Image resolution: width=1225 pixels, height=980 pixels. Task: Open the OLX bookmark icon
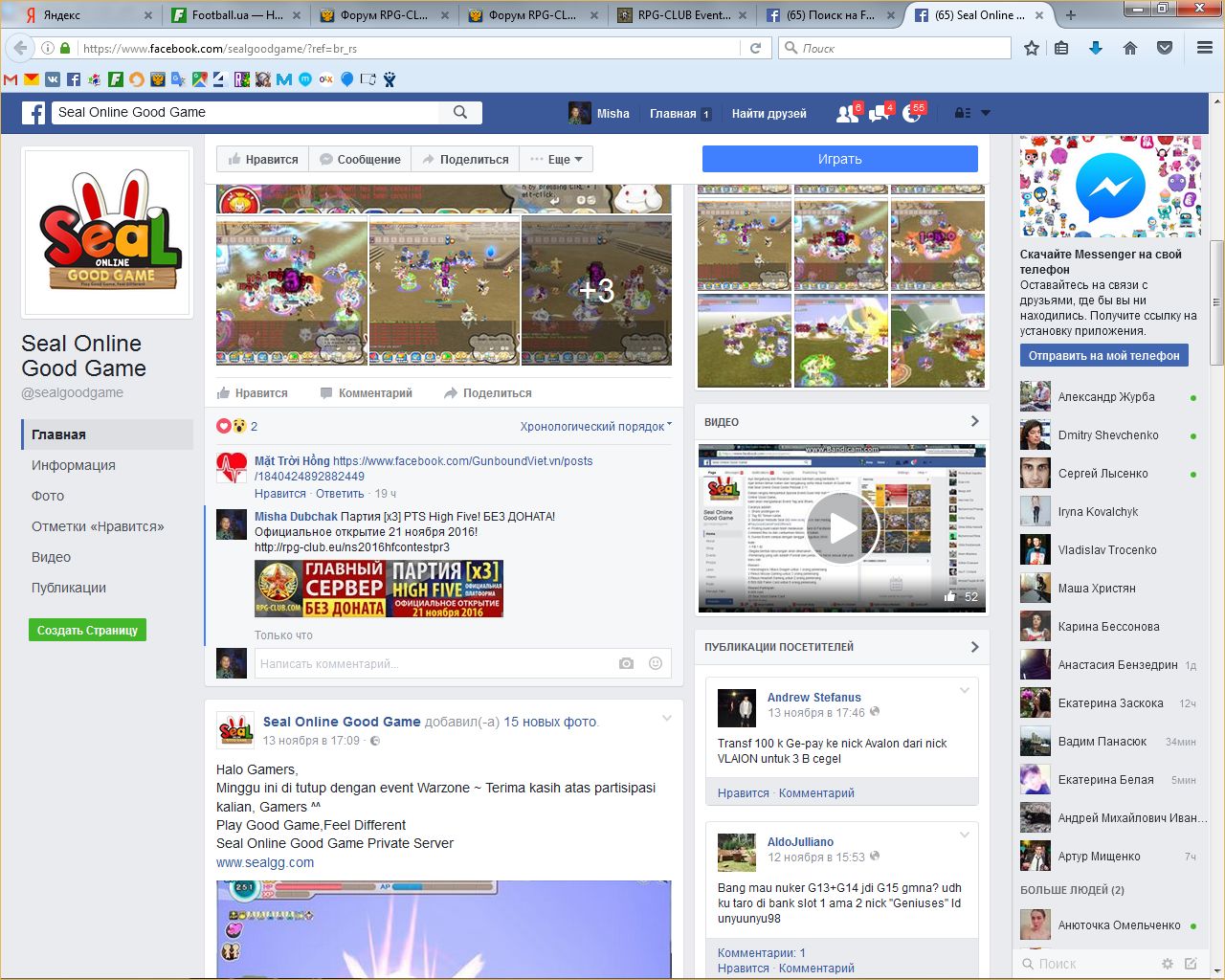pyautogui.click(x=326, y=79)
